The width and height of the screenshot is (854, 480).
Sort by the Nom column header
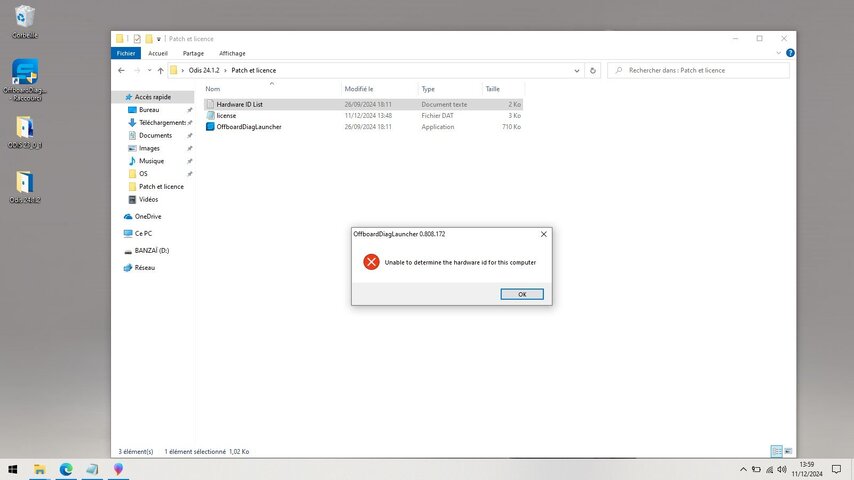[272, 89]
